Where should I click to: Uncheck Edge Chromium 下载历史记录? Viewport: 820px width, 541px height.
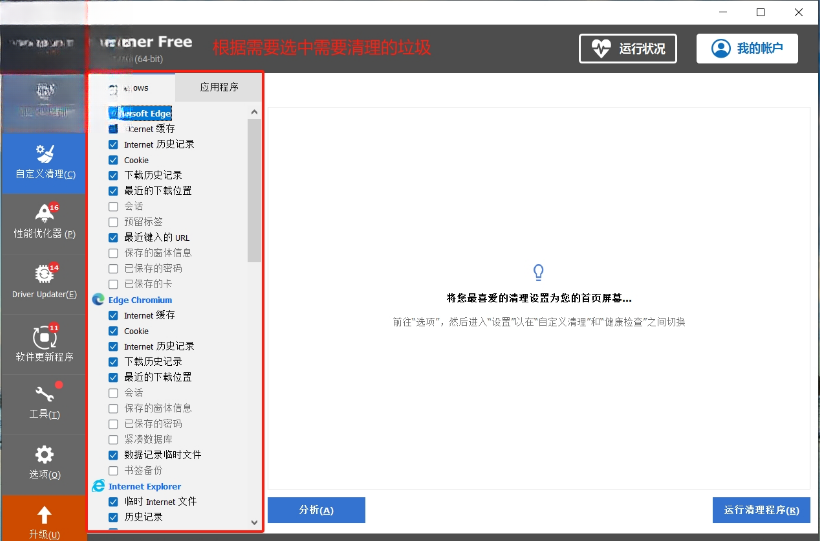tap(113, 362)
